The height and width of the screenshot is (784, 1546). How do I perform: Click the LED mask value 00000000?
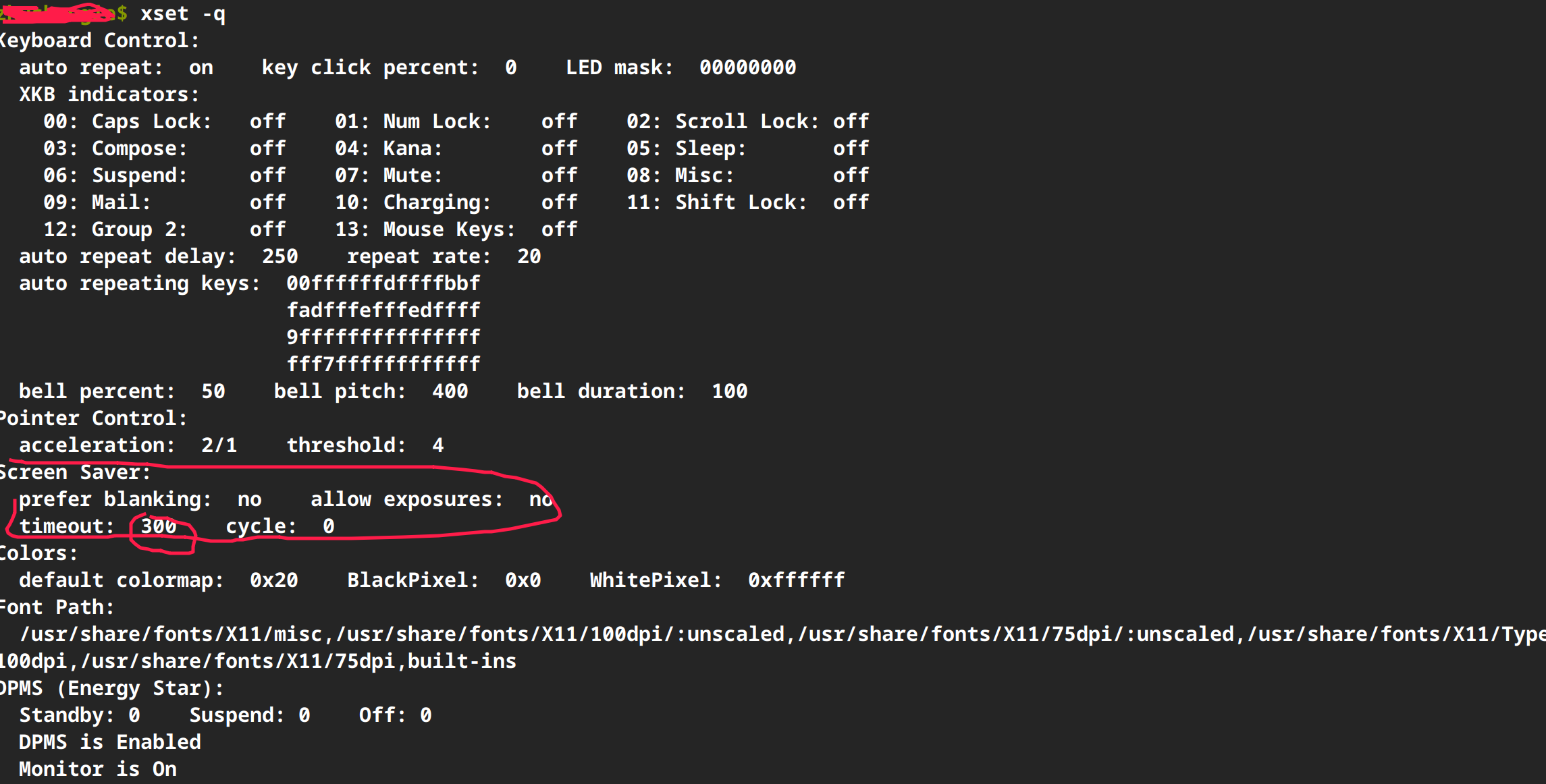coord(747,67)
